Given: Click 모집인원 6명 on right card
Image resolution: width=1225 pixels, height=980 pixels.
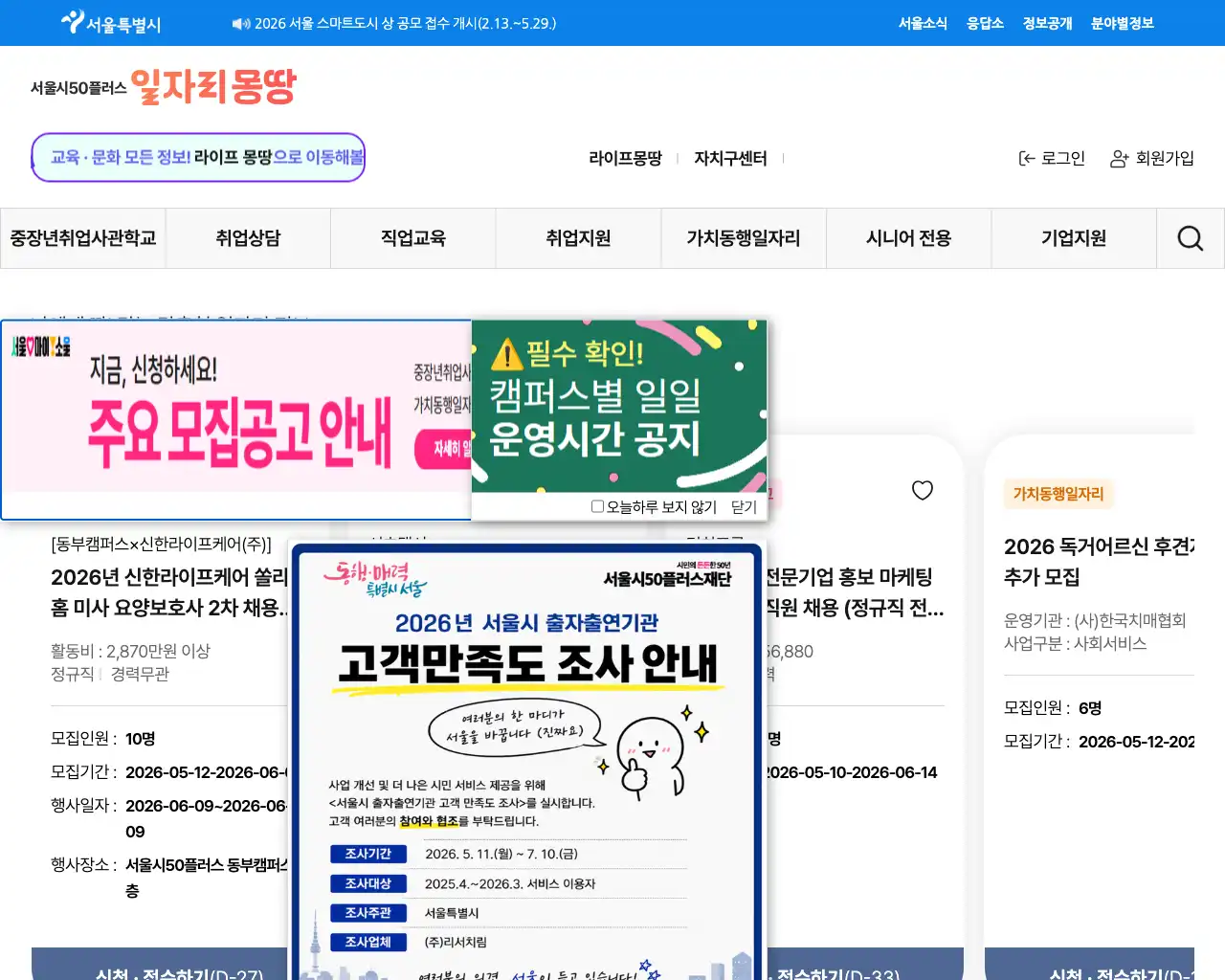Looking at the screenshot, I should [x=1053, y=708].
